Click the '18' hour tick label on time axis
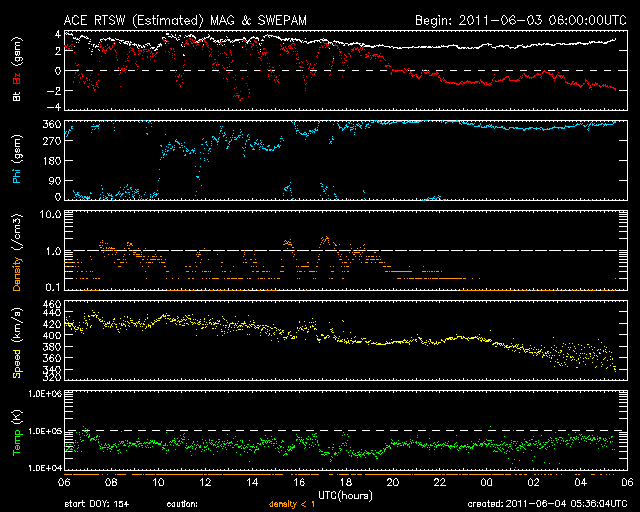This screenshot has height=512, width=640. pos(346,483)
